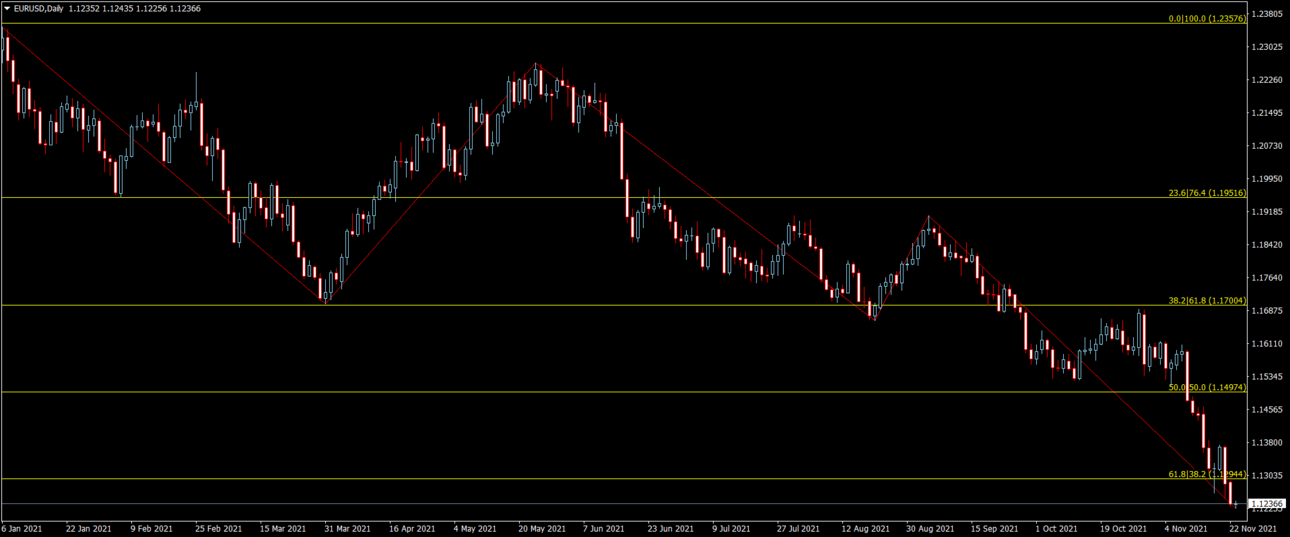
Task: Click the 1.14565 price axis label
Action: coord(1268,410)
